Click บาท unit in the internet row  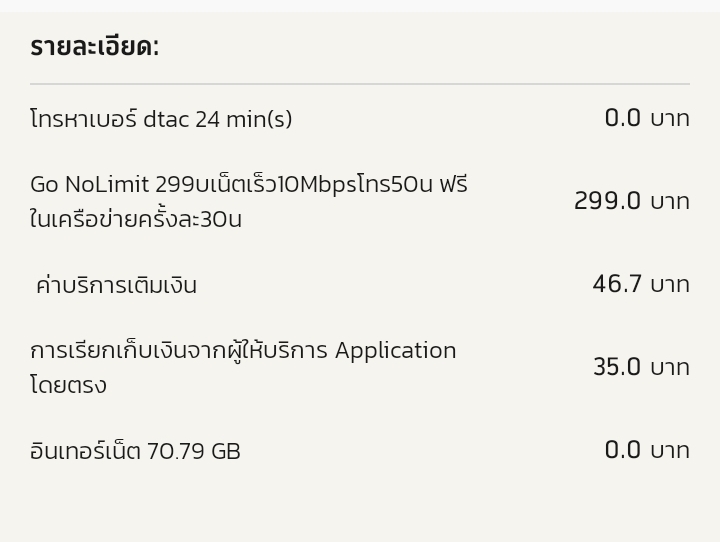pos(670,450)
